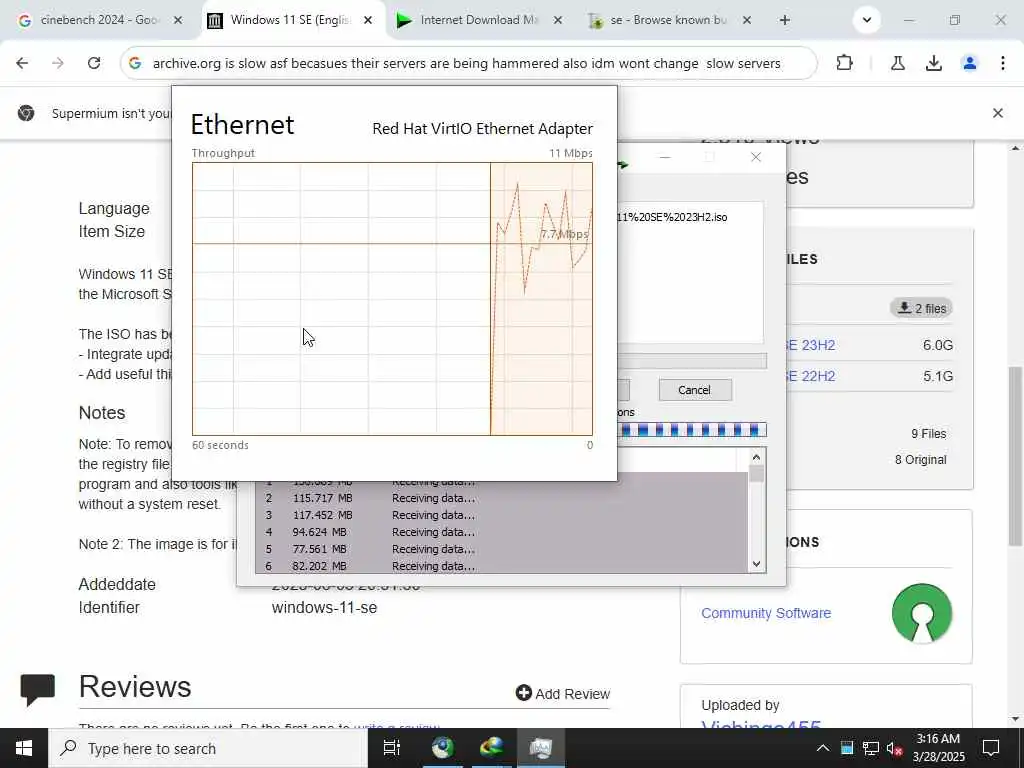This screenshot has height=768, width=1024.
Task: Click the '2 files' download badge
Action: (921, 308)
